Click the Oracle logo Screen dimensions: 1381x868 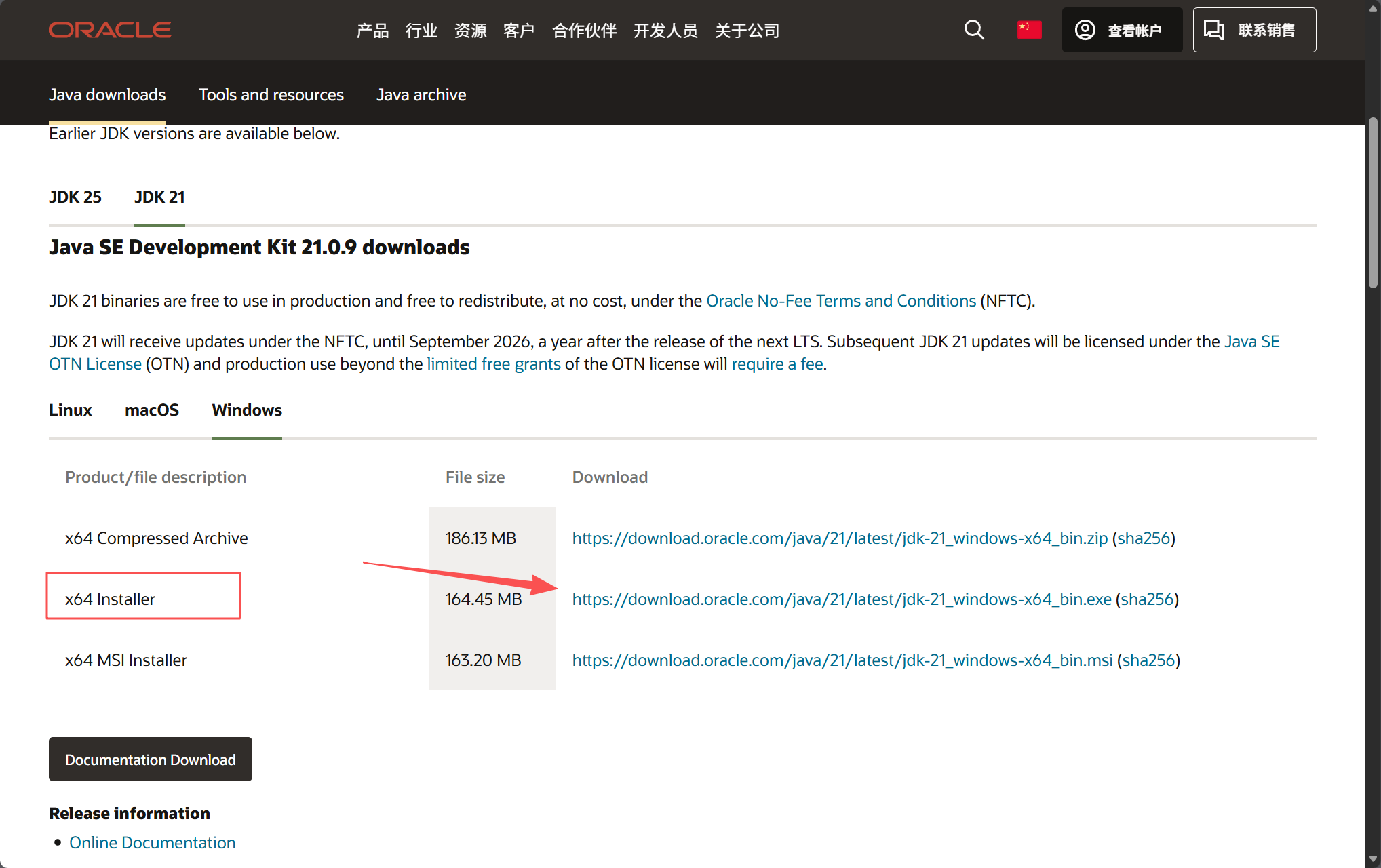tap(110, 29)
